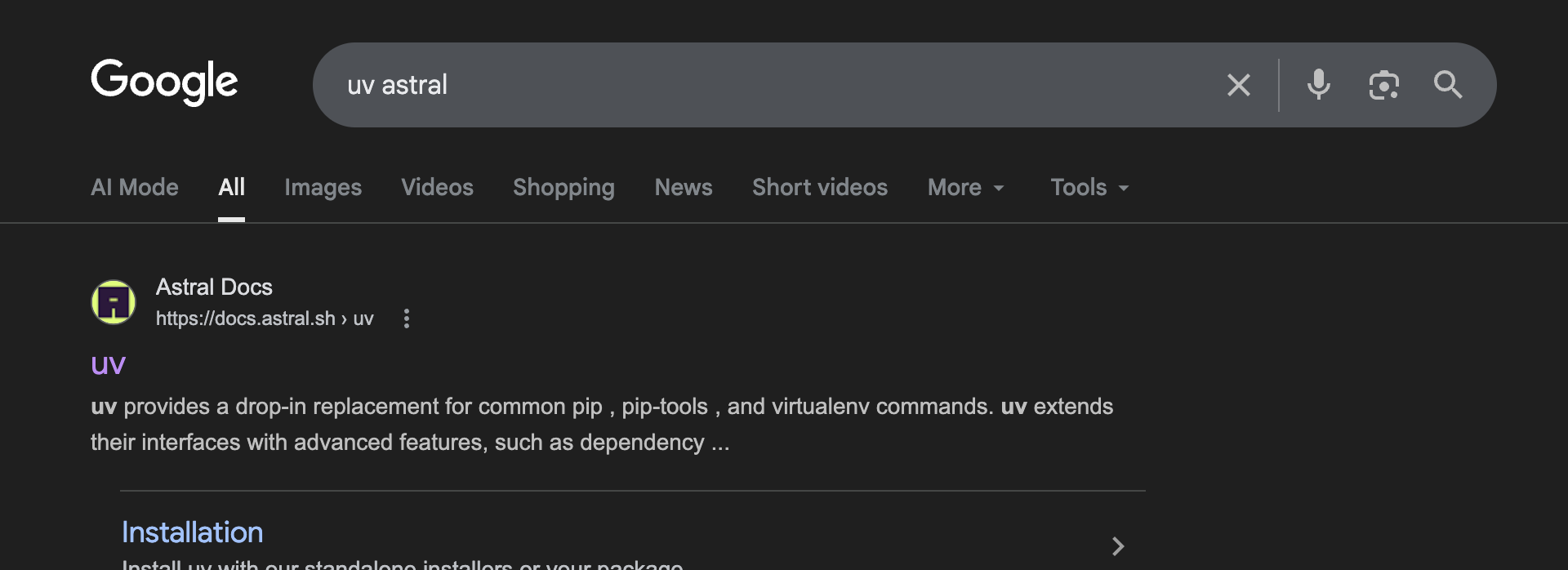
Task: Open search by image camera
Action: 1383,85
